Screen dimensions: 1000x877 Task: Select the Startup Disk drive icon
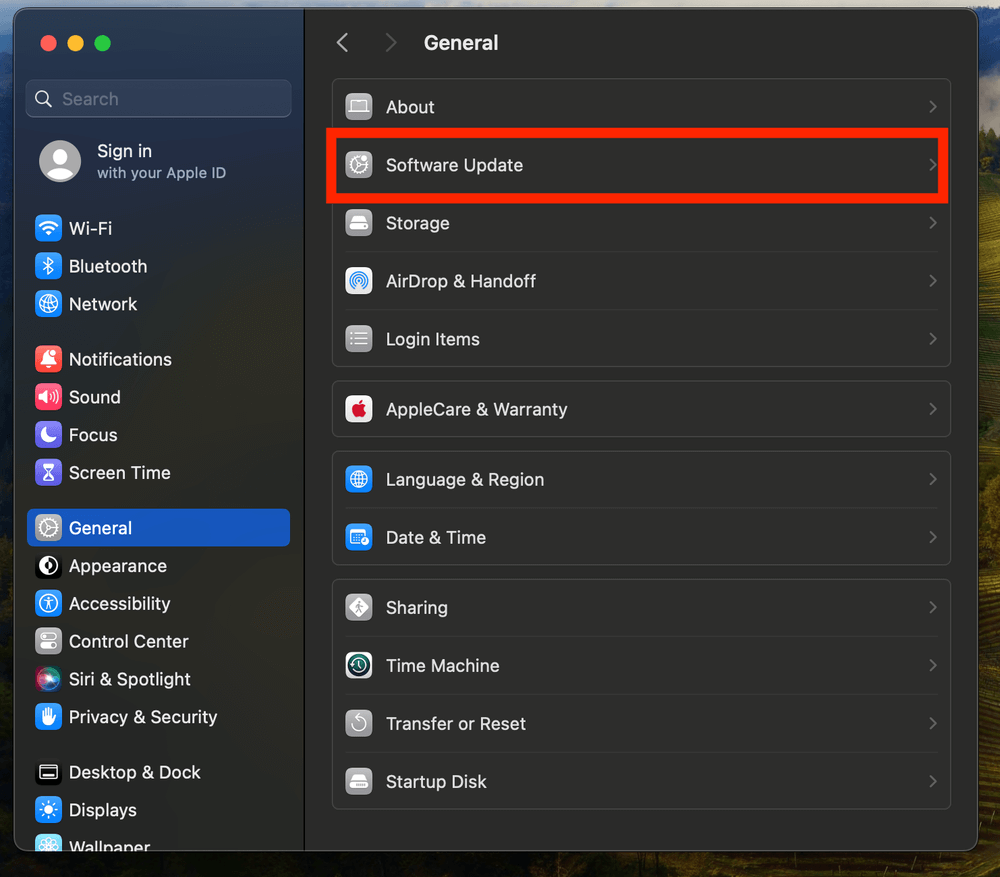coord(359,781)
